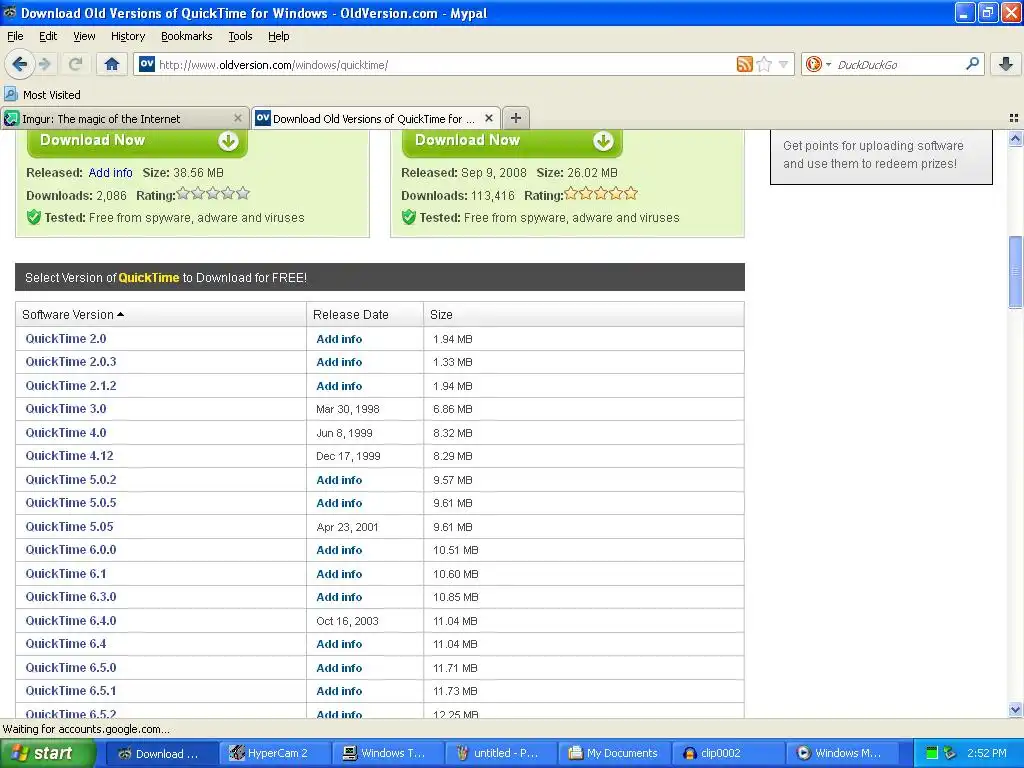The height and width of the screenshot is (768, 1024).
Task: Close the OldVersion QuickTime tab
Action: point(488,118)
